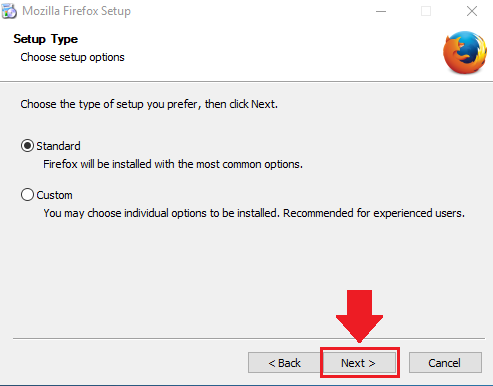Cancel the Firefox installation
Image resolution: width=493 pixels, height=386 pixels.
[445, 363]
